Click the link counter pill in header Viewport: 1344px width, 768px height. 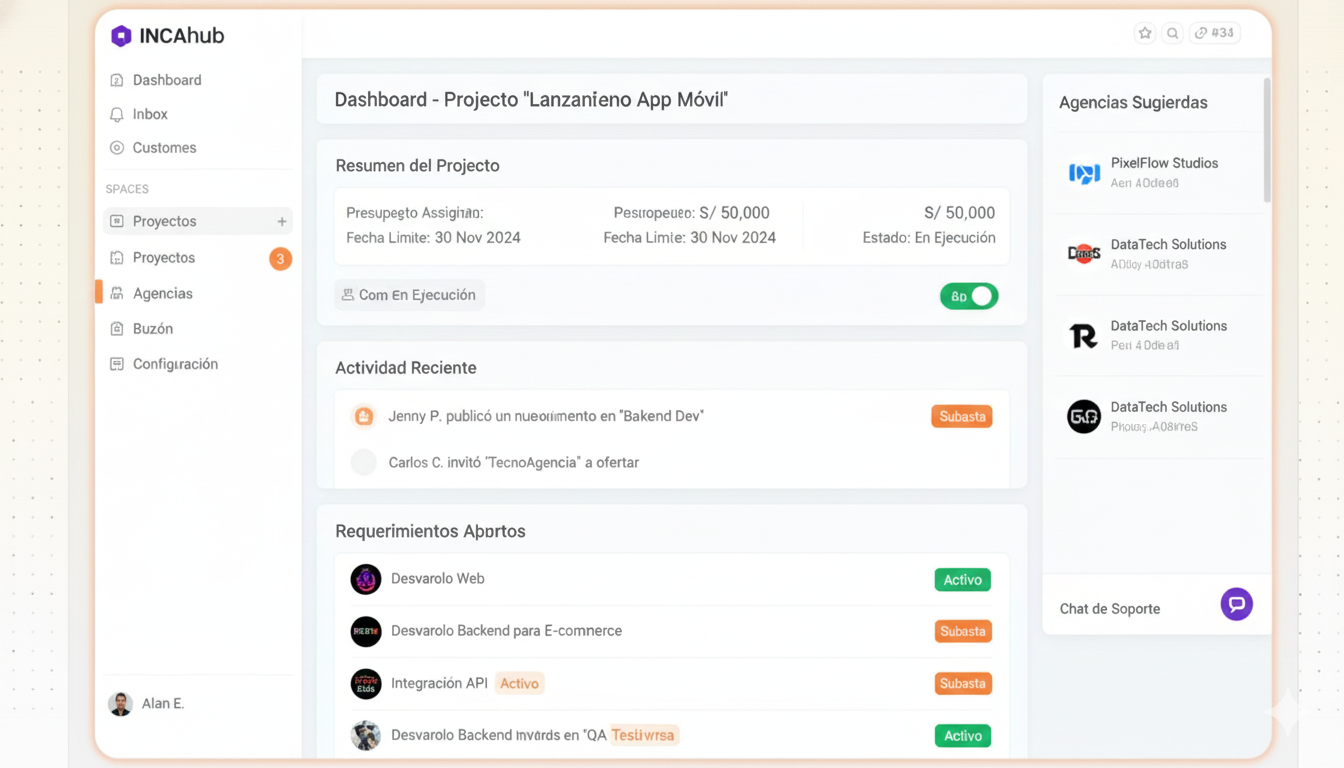click(1215, 33)
